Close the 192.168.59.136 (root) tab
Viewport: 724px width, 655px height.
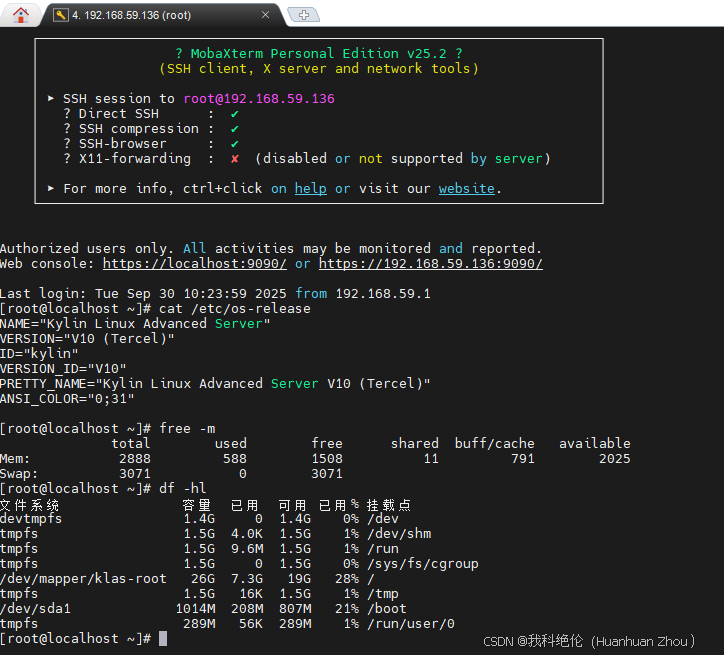(265, 15)
